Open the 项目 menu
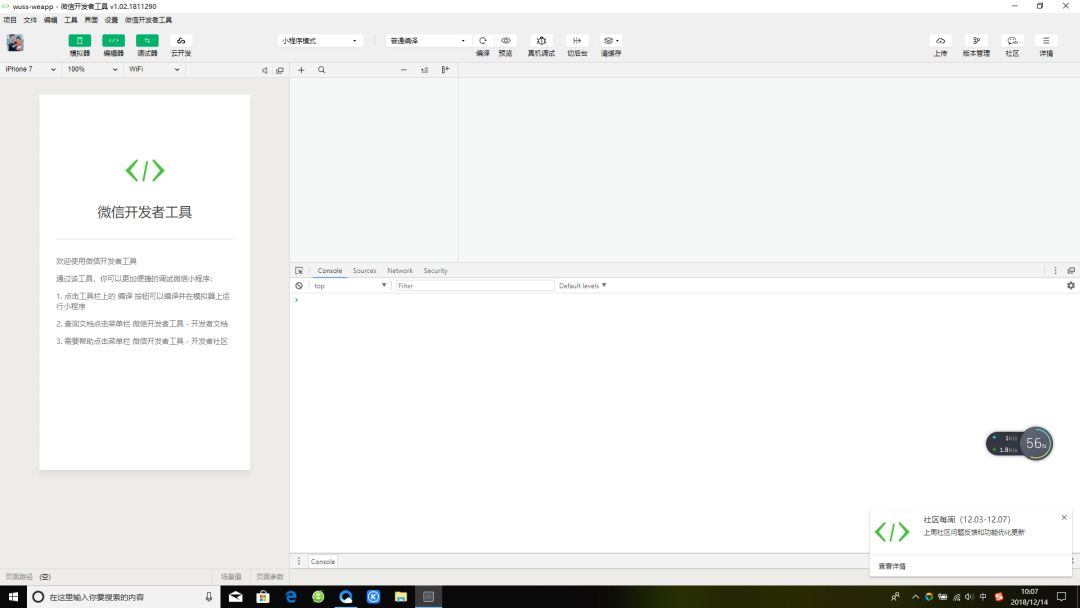The width and height of the screenshot is (1080, 608). [x=10, y=20]
